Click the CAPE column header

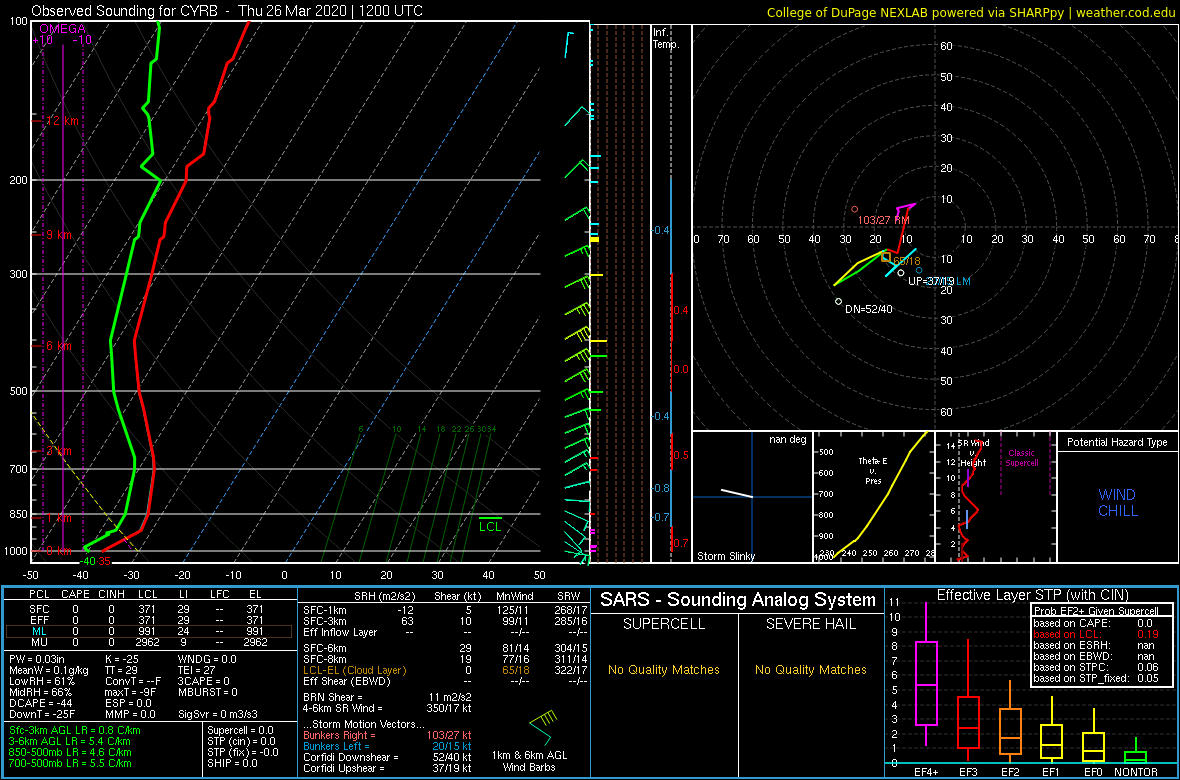pos(75,595)
